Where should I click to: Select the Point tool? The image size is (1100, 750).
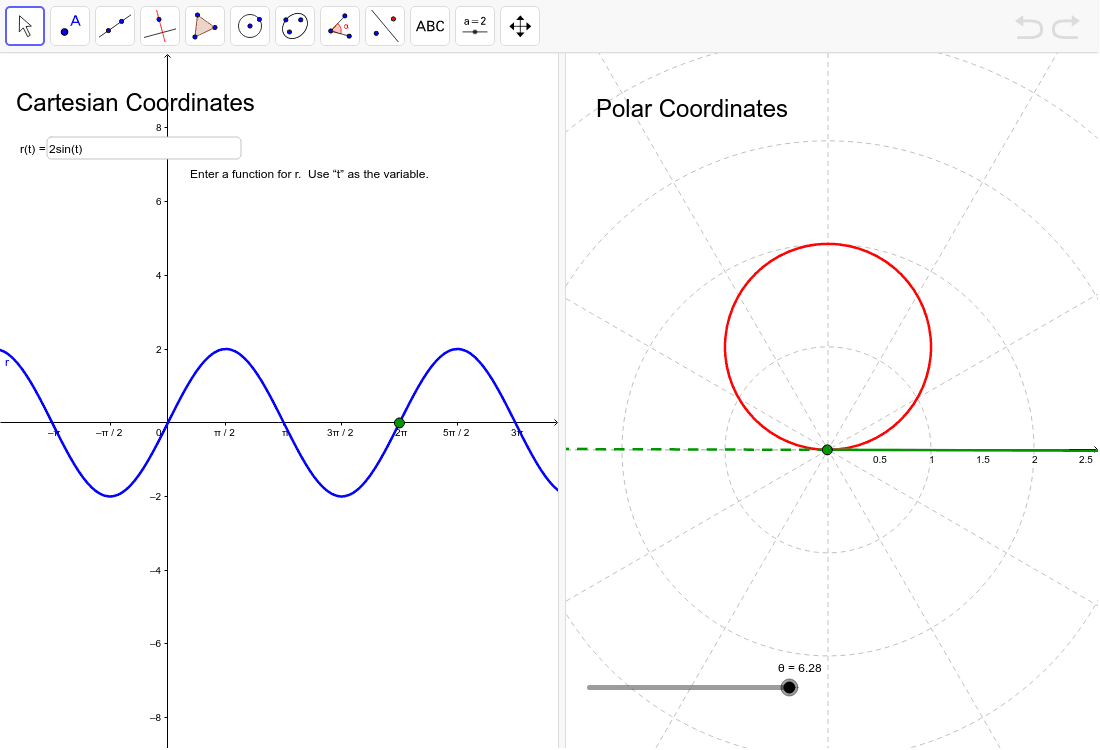coord(70,26)
